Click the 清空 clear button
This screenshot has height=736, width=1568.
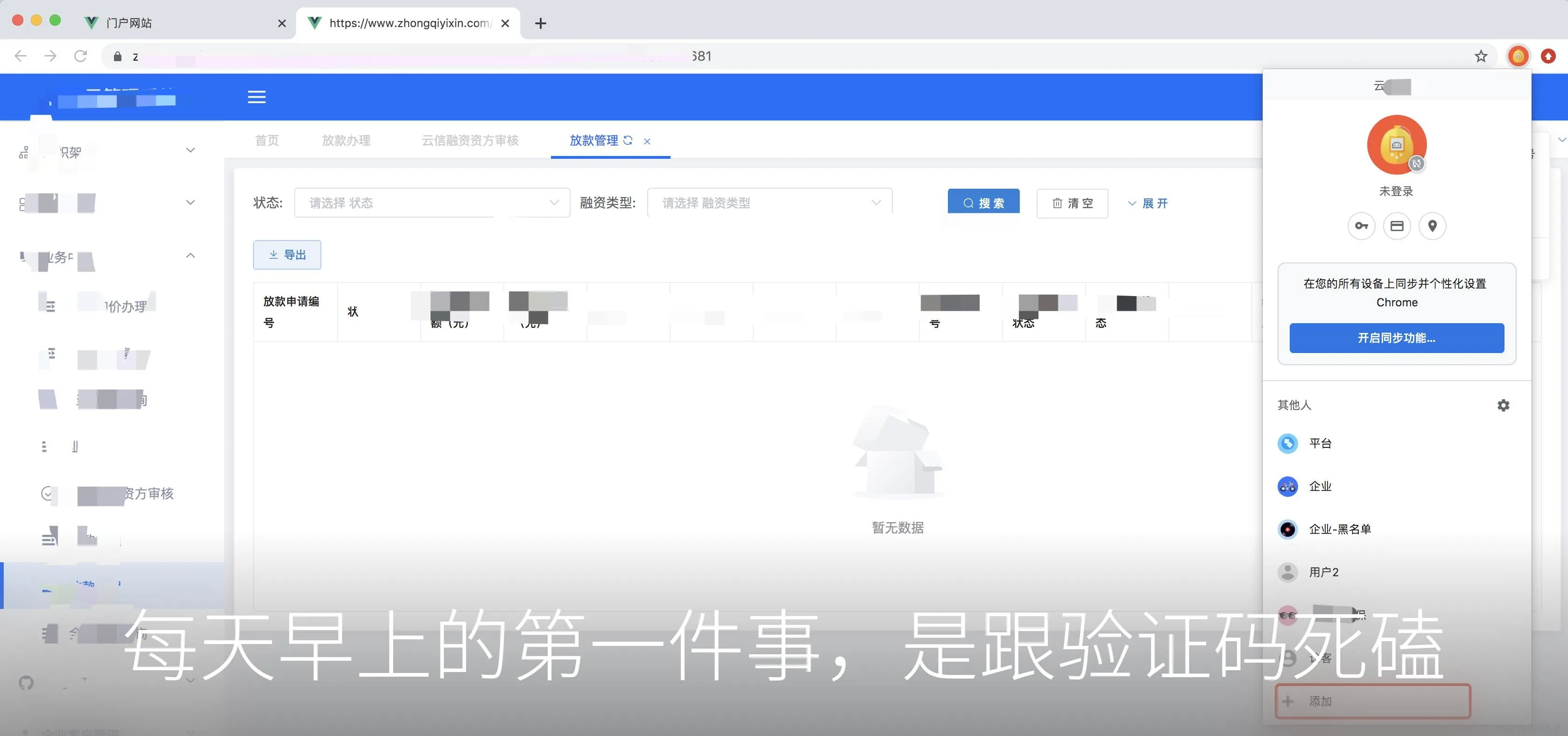[1072, 203]
